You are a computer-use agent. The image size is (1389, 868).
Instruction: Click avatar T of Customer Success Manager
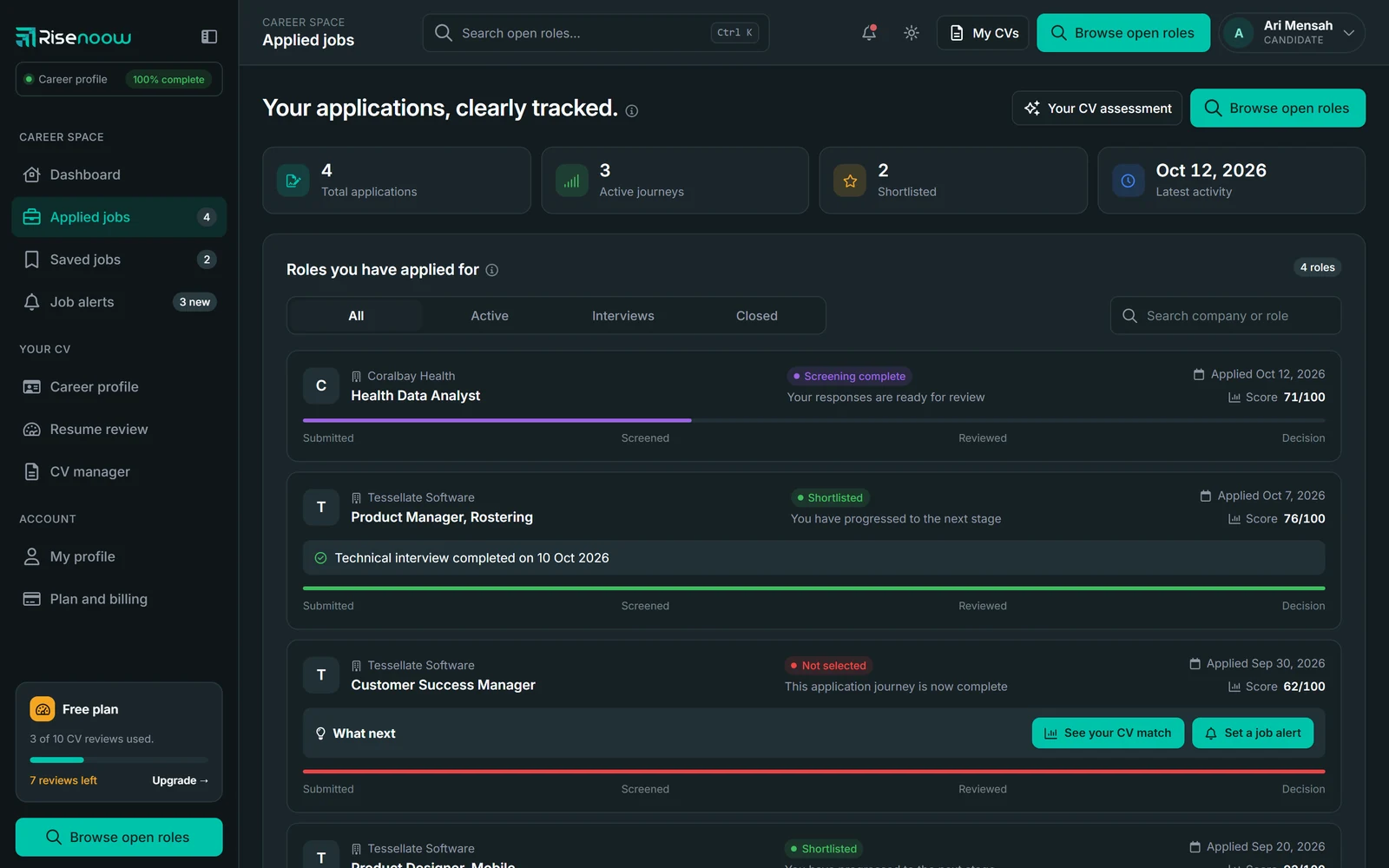tap(321, 674)
